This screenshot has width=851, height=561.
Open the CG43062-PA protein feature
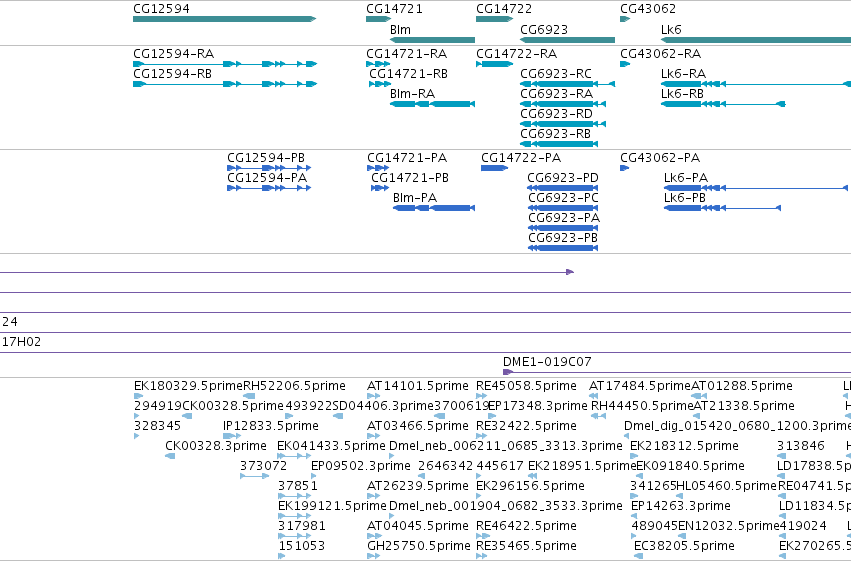click(625, 168)
